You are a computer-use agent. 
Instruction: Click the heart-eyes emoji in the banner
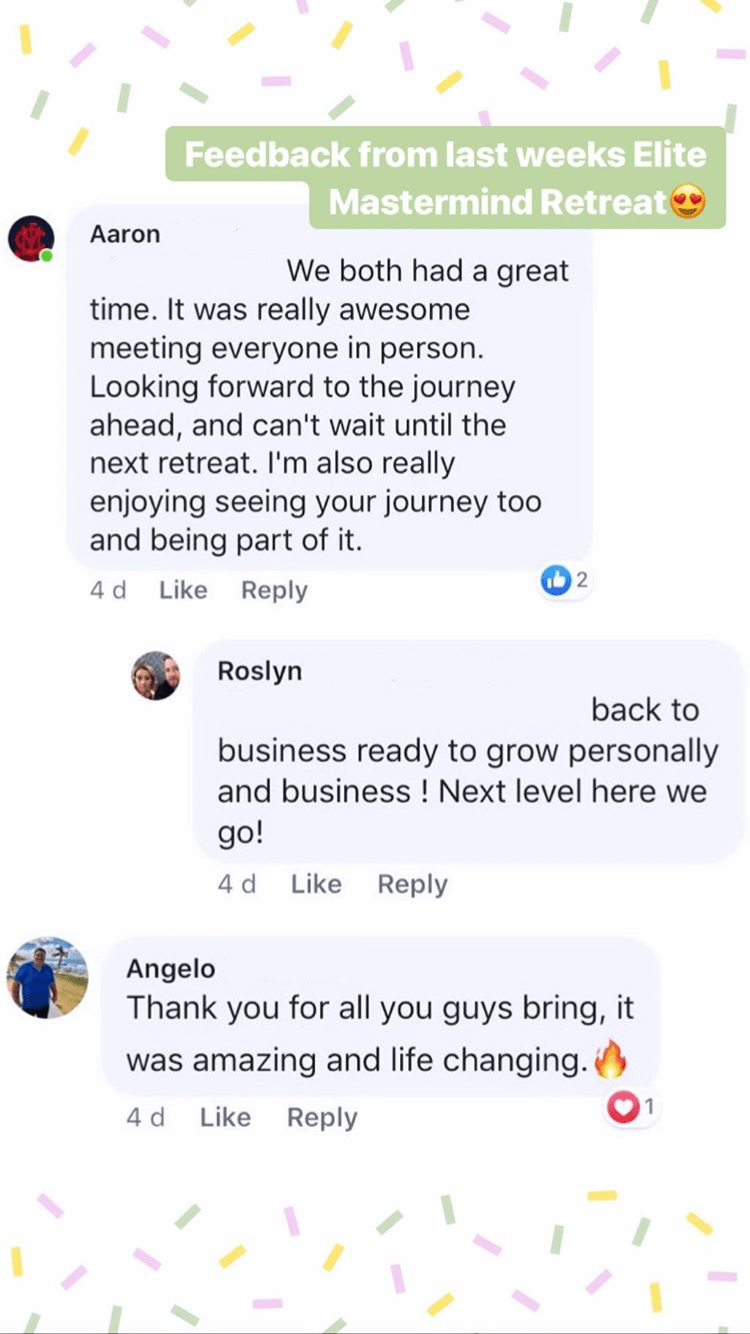coord(688,203)
